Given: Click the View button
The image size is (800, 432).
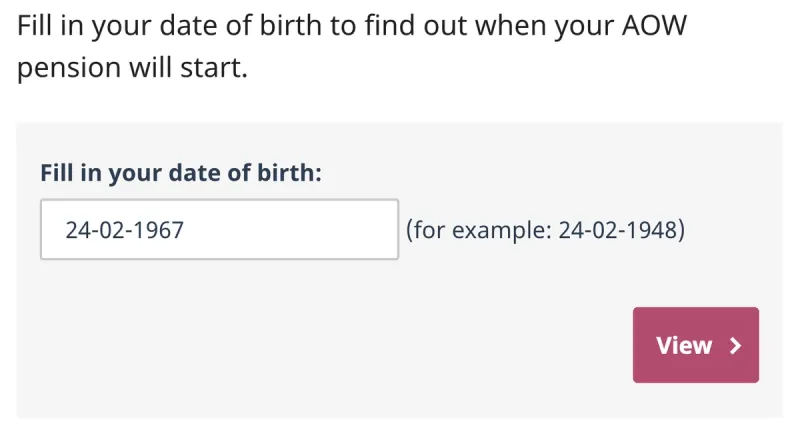Looking at the screenshot, I should (x=695, y=345).
